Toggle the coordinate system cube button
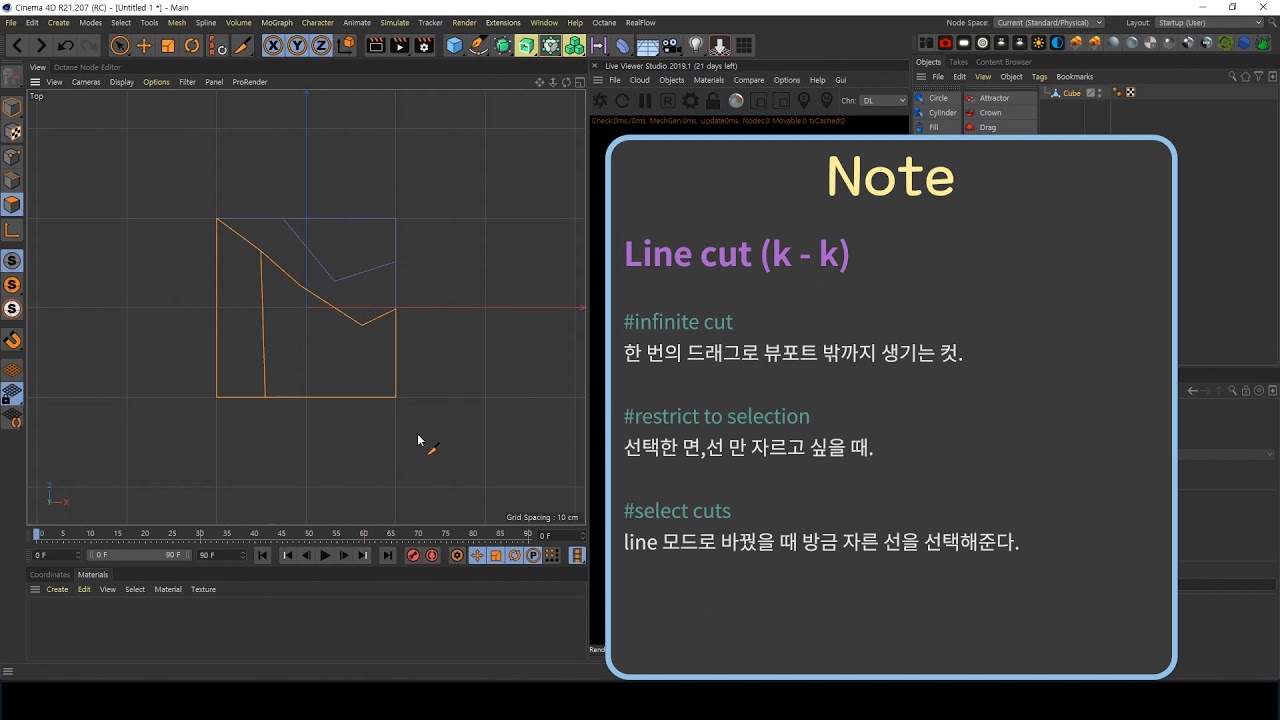Viewport: 1280px width, 720px height. click(346, 45)
